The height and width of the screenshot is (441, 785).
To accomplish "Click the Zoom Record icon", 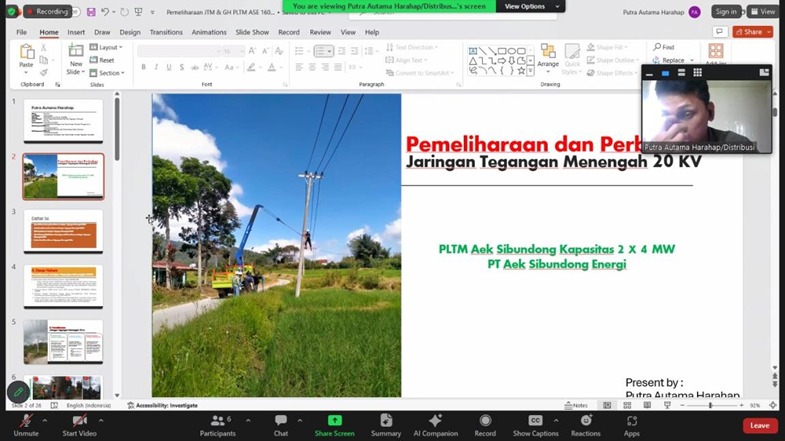I will coord(485,420).
